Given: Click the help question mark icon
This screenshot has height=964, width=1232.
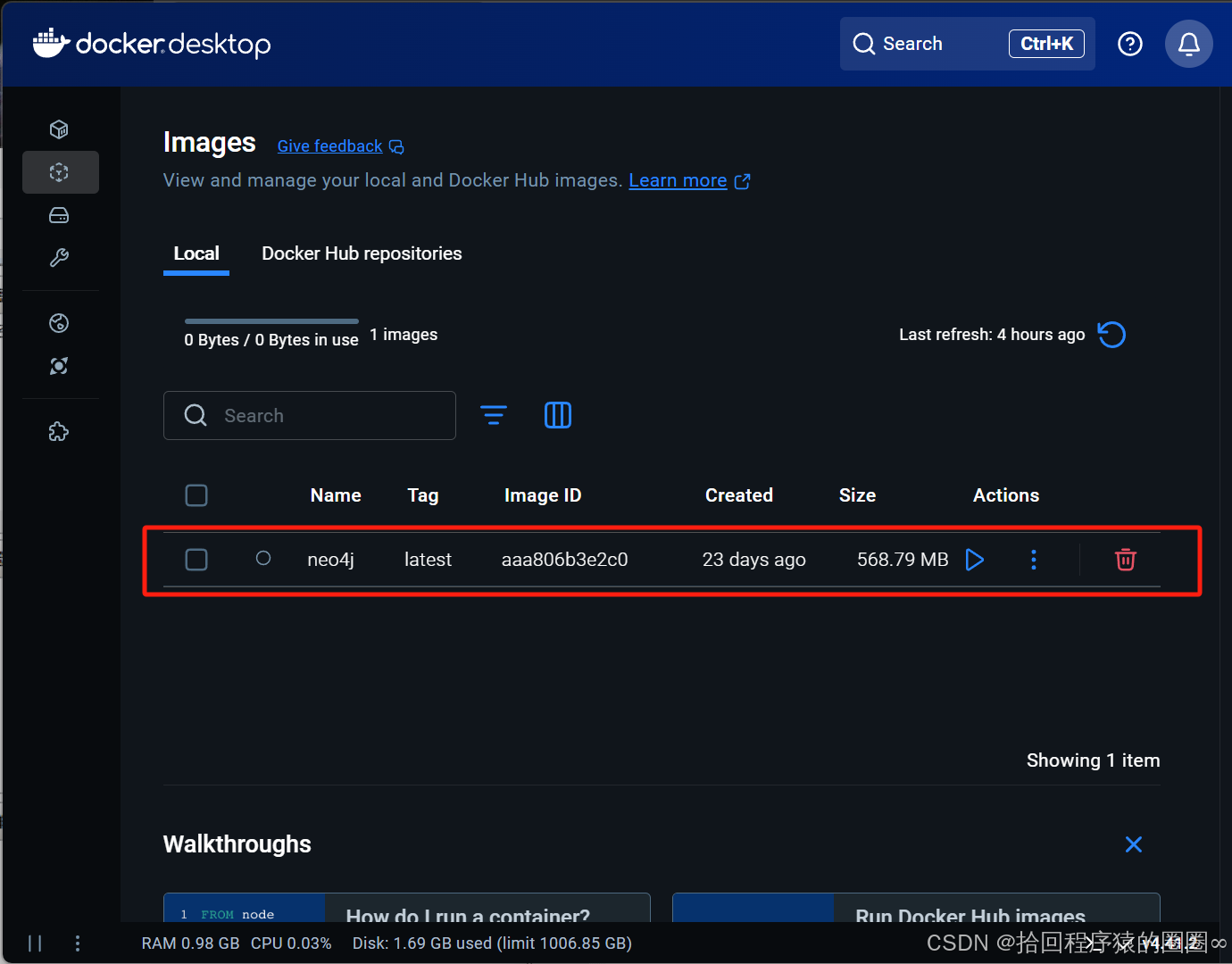Looking at the screenshot, I should pyautogui.click(x=1130, y=44).
